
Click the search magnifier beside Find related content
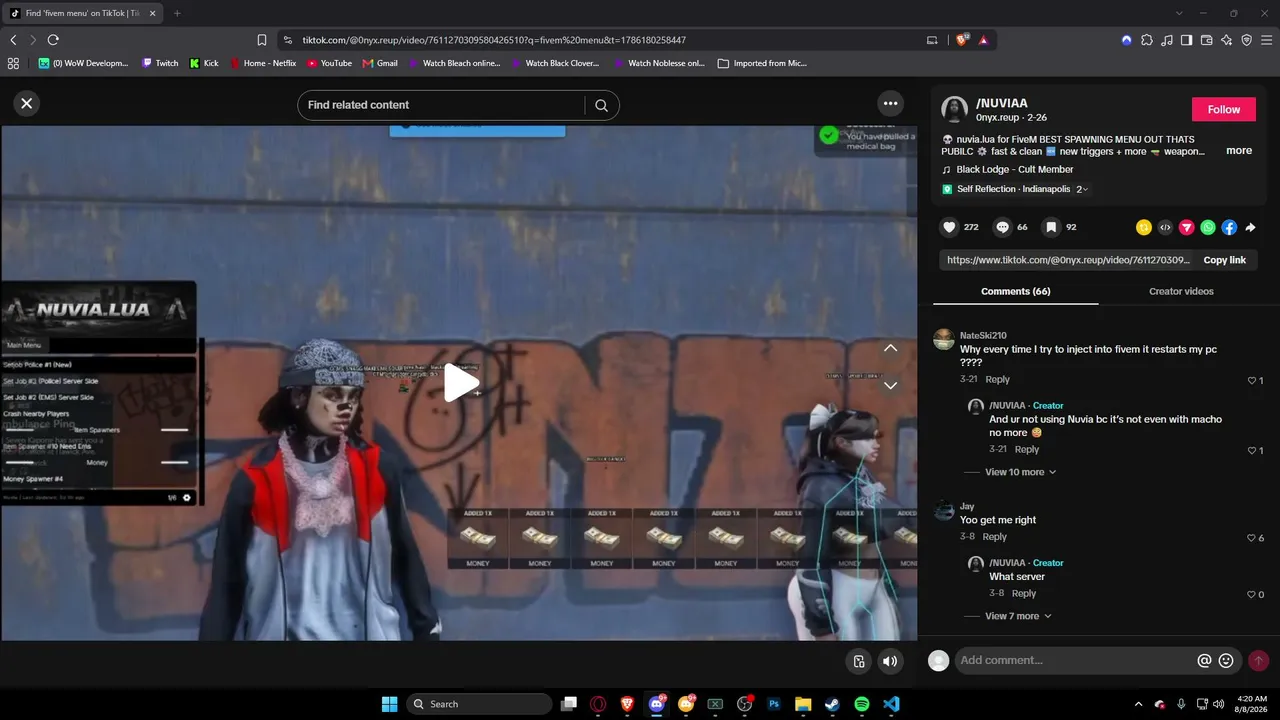[x=601, y=105]
